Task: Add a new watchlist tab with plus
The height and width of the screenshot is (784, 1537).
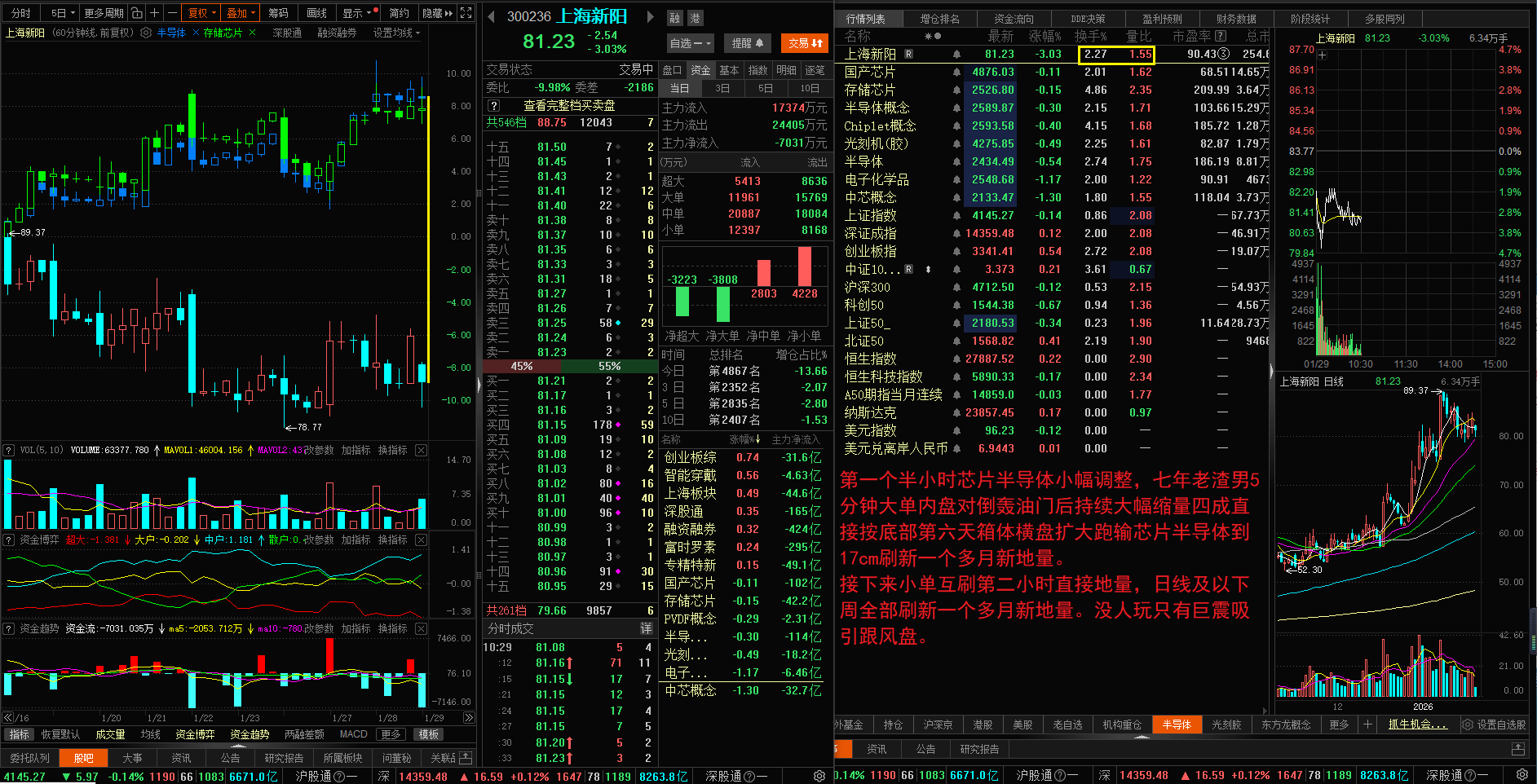Action: point(1367,725)
